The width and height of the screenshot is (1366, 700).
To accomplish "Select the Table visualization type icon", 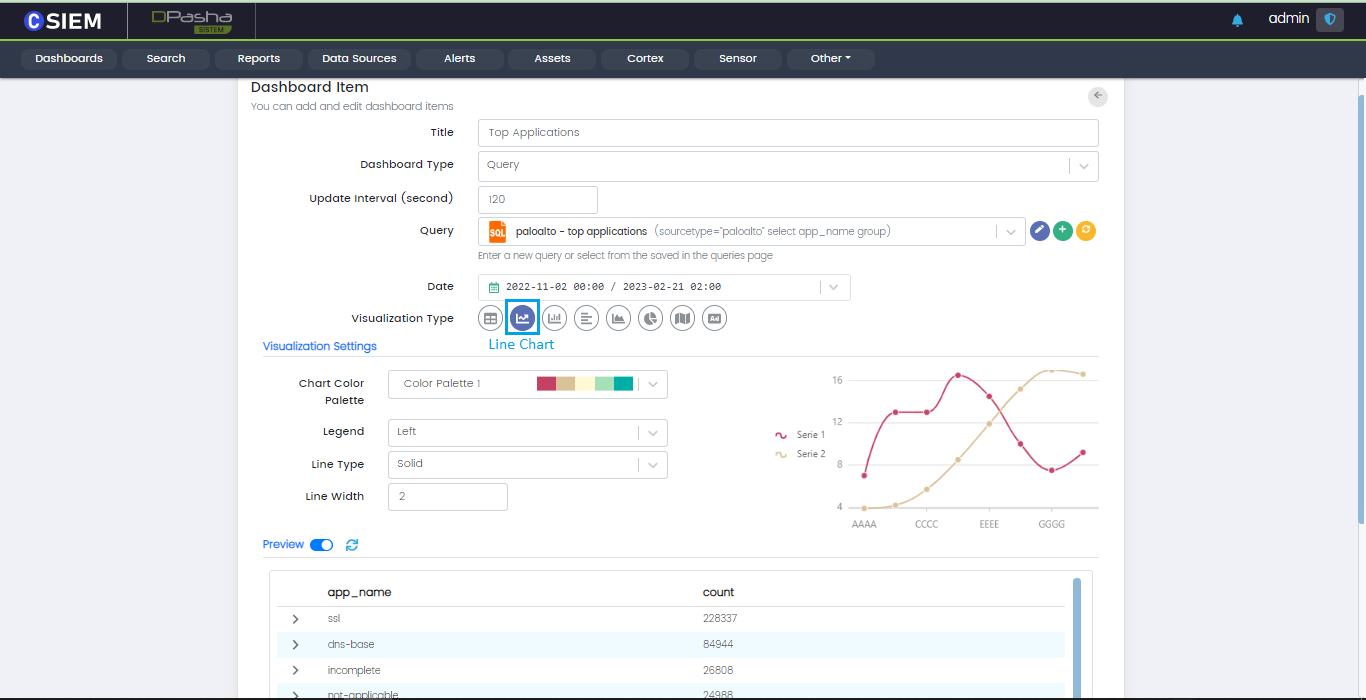I will pos(490,318).
